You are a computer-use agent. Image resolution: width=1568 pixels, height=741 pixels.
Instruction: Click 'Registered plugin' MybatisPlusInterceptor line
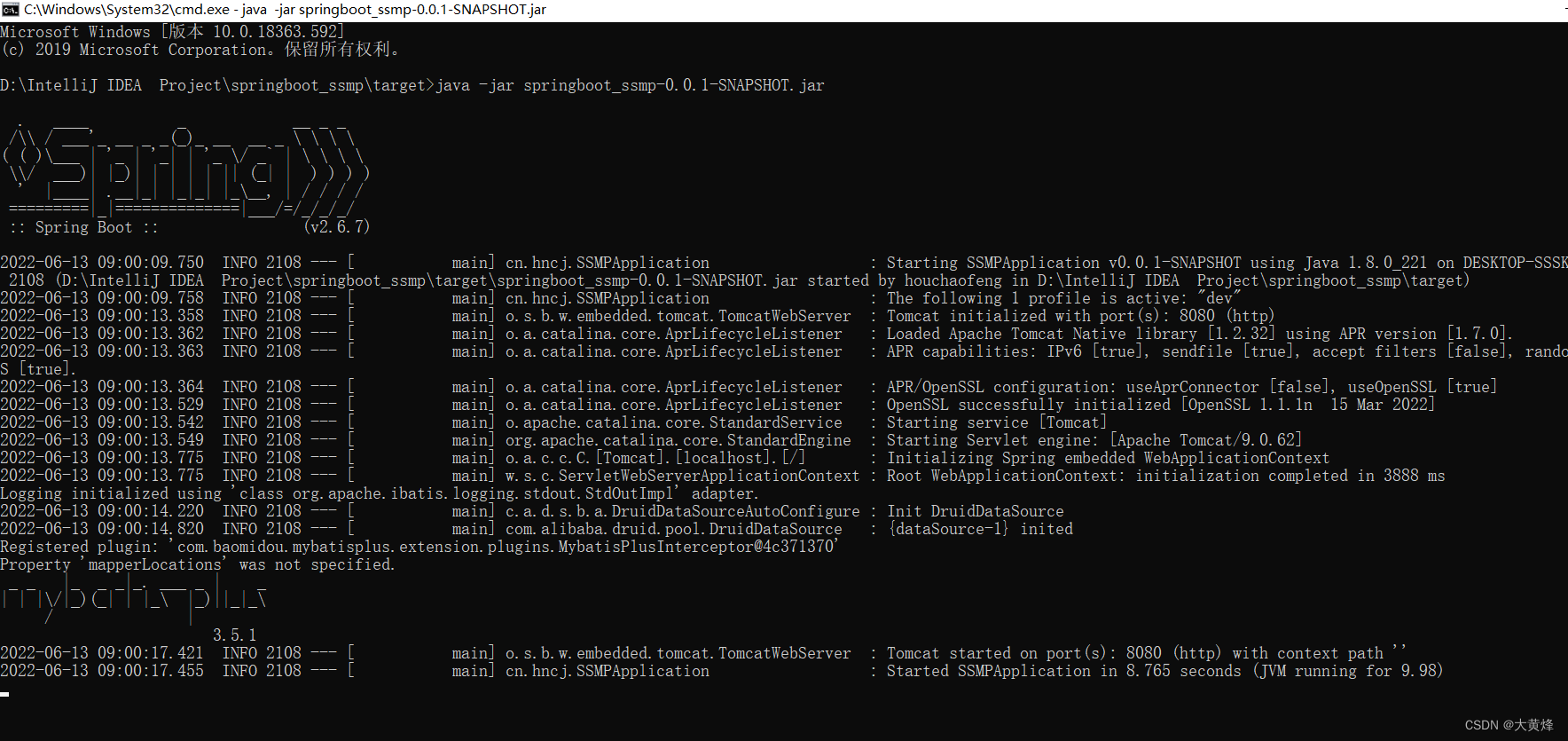(x=419, y=547)
